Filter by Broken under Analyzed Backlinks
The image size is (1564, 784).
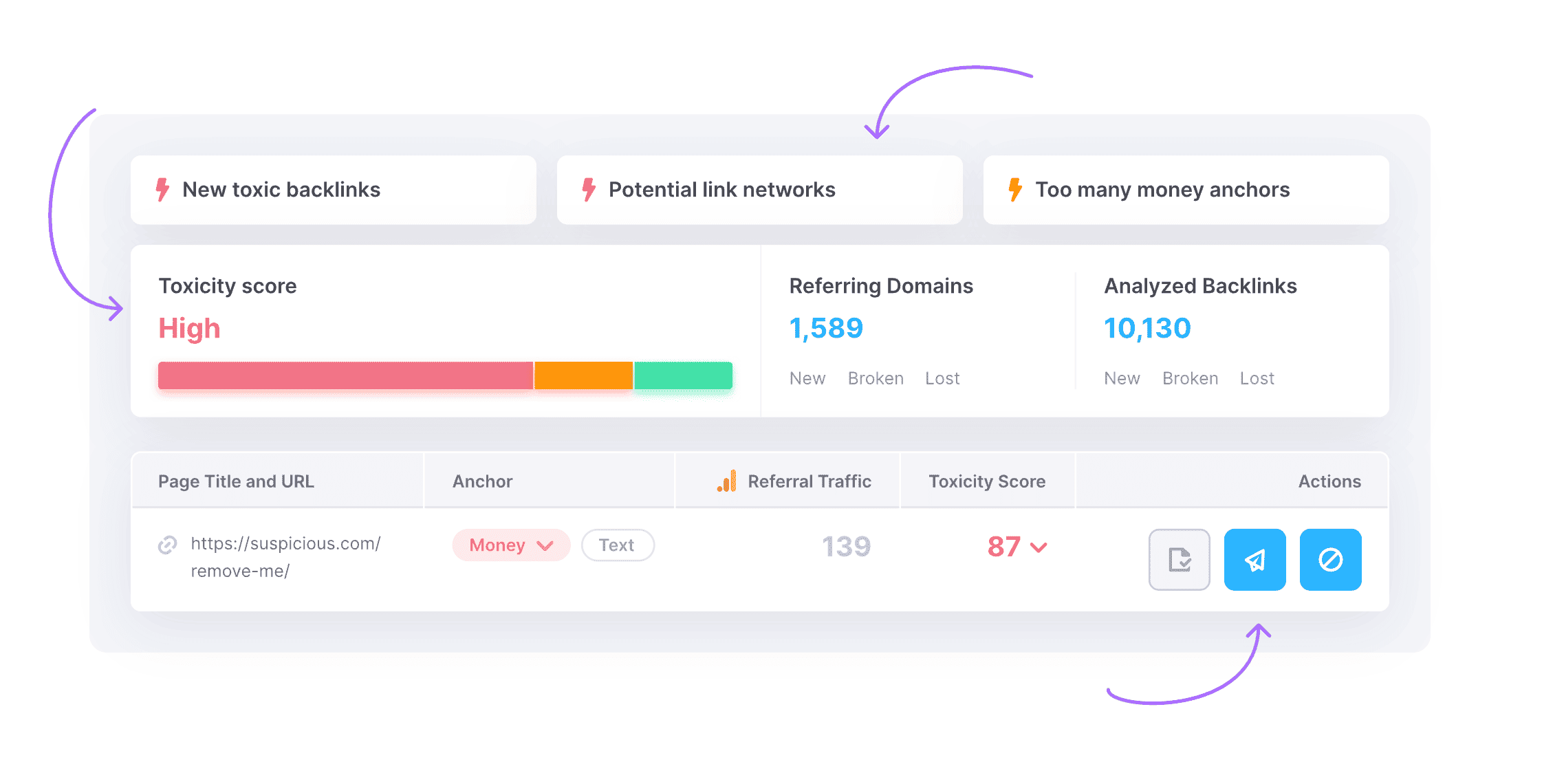click(1191, 378)
